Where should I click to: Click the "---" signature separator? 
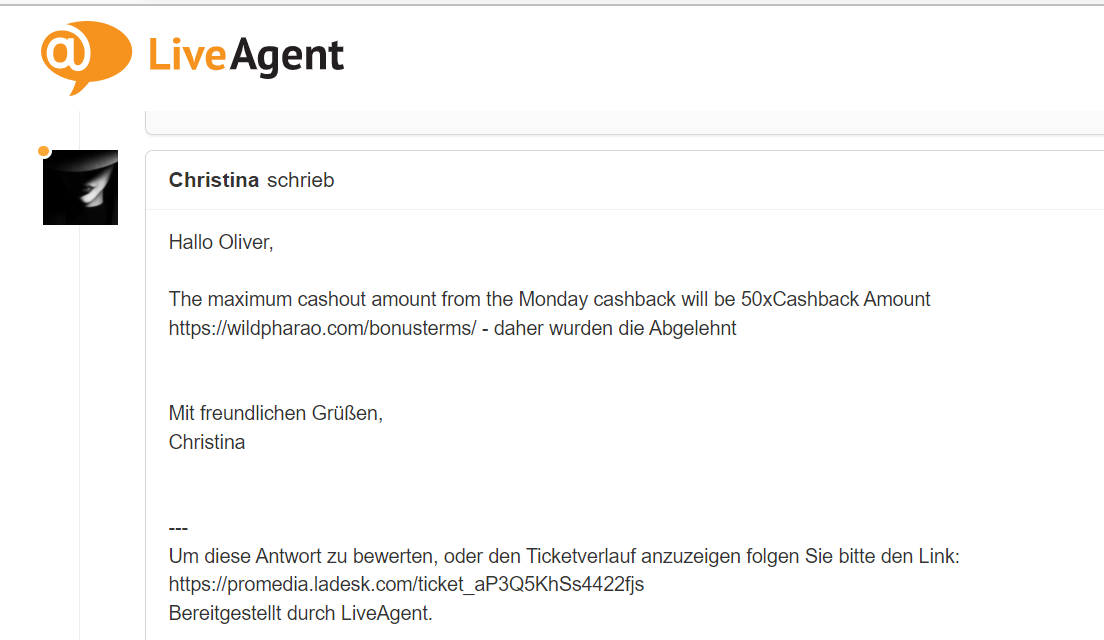[x=178, y=528]
